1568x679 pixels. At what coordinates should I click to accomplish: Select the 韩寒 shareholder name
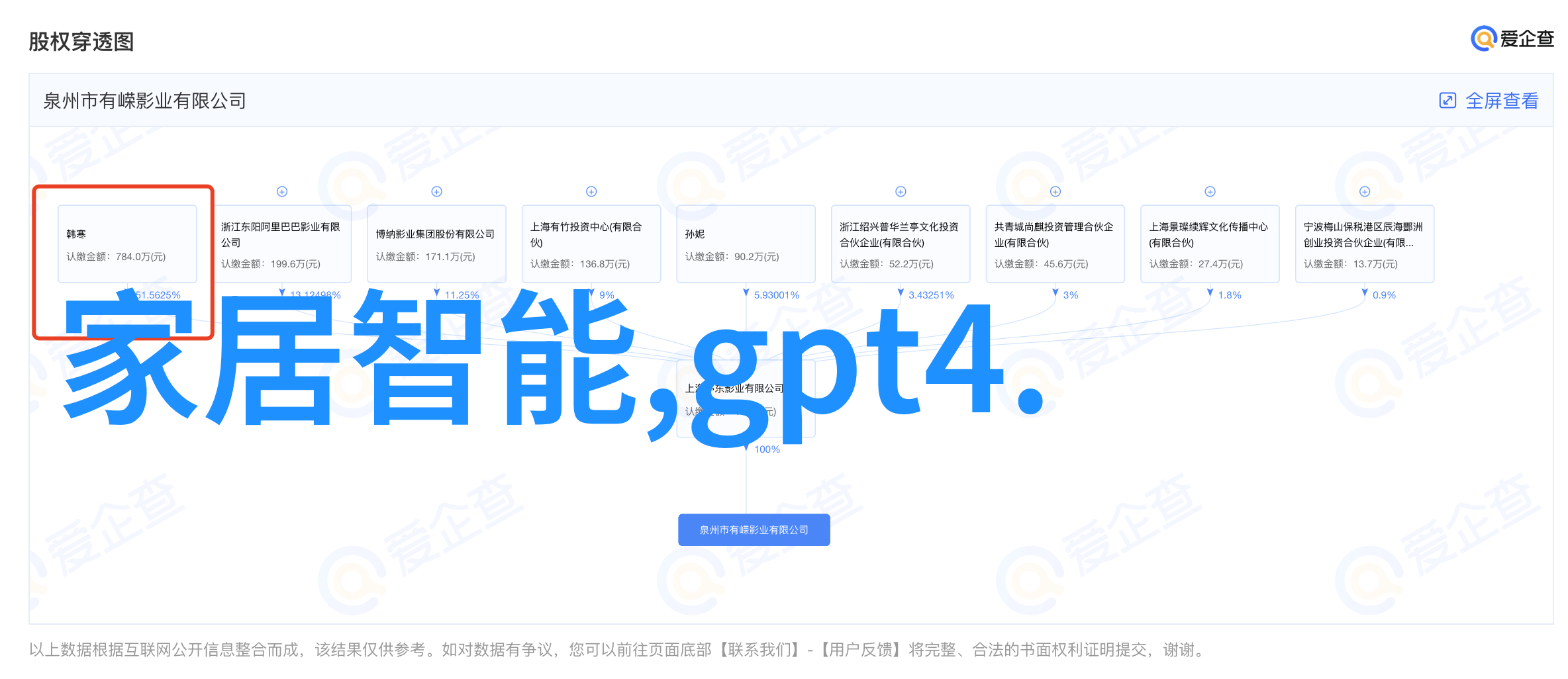[x=76, y=234]
